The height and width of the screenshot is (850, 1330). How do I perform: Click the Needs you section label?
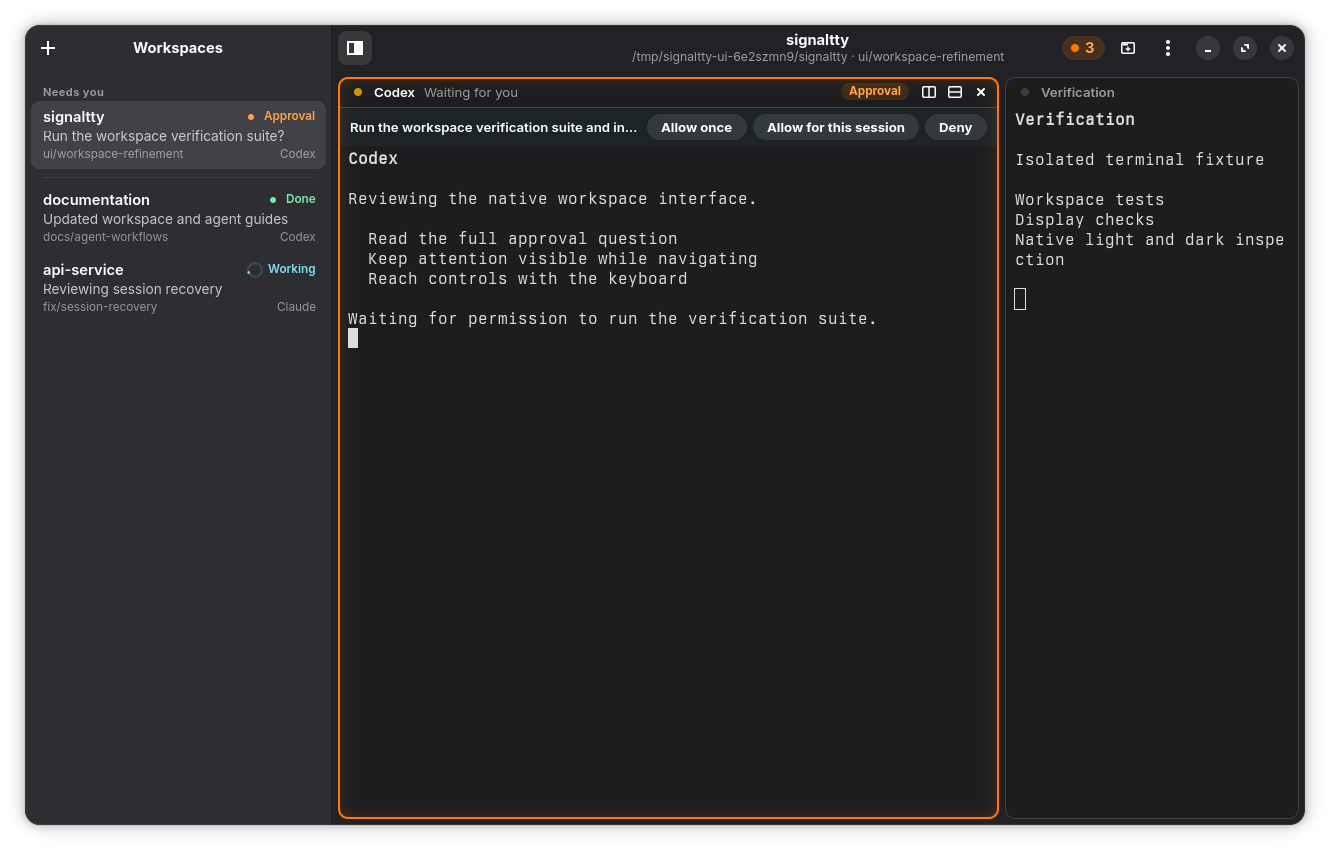pyautogui.click(x=73, y=92)
